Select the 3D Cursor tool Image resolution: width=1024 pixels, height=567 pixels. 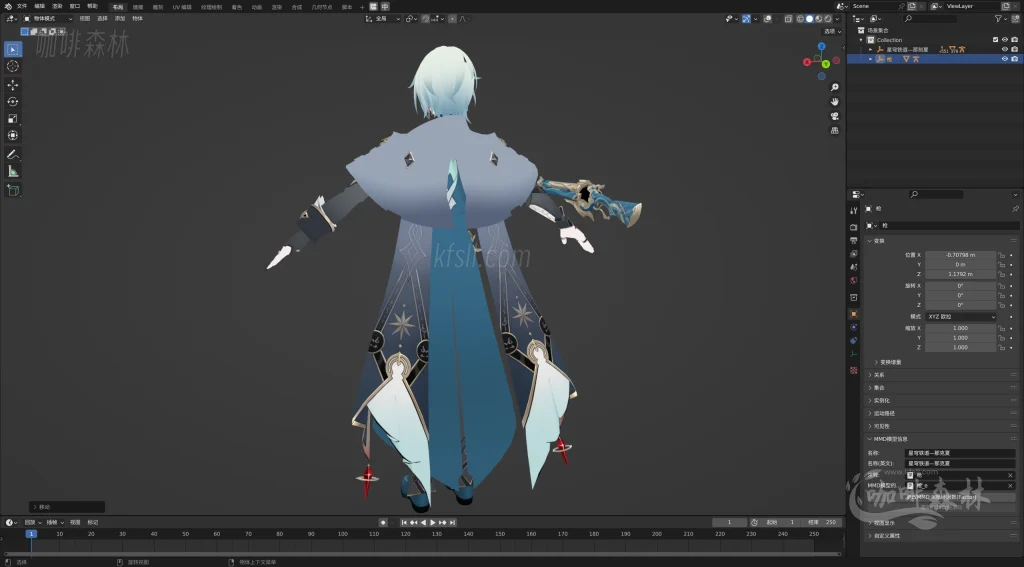(x=12, y=66)
